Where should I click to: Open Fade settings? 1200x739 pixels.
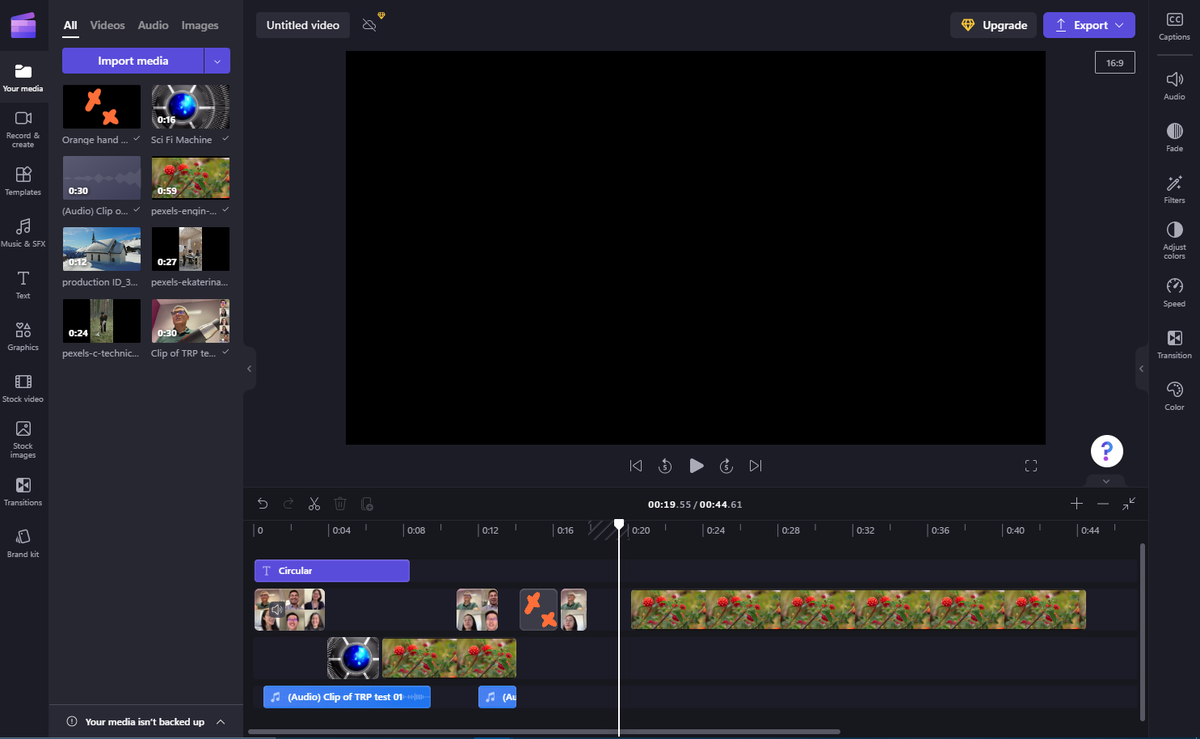click(1174, 137)
